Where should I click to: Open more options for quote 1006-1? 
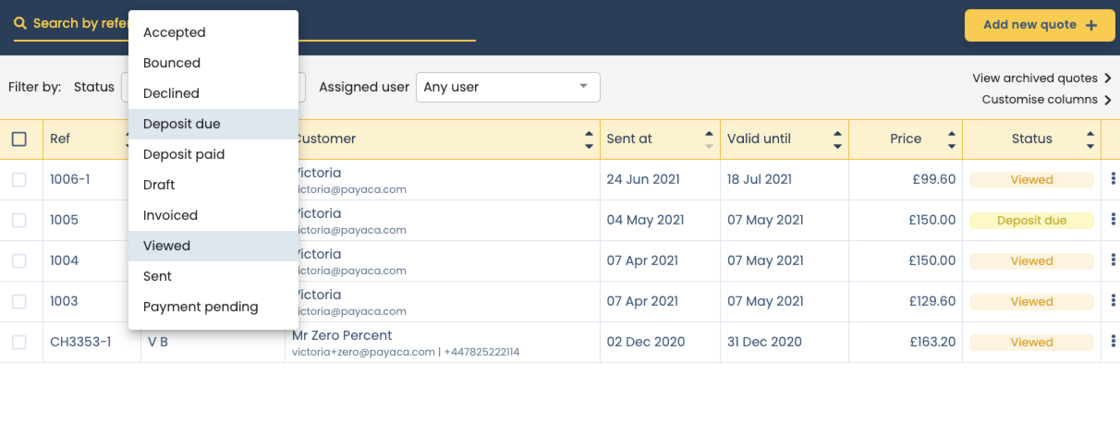click(x=1113, y=180)
